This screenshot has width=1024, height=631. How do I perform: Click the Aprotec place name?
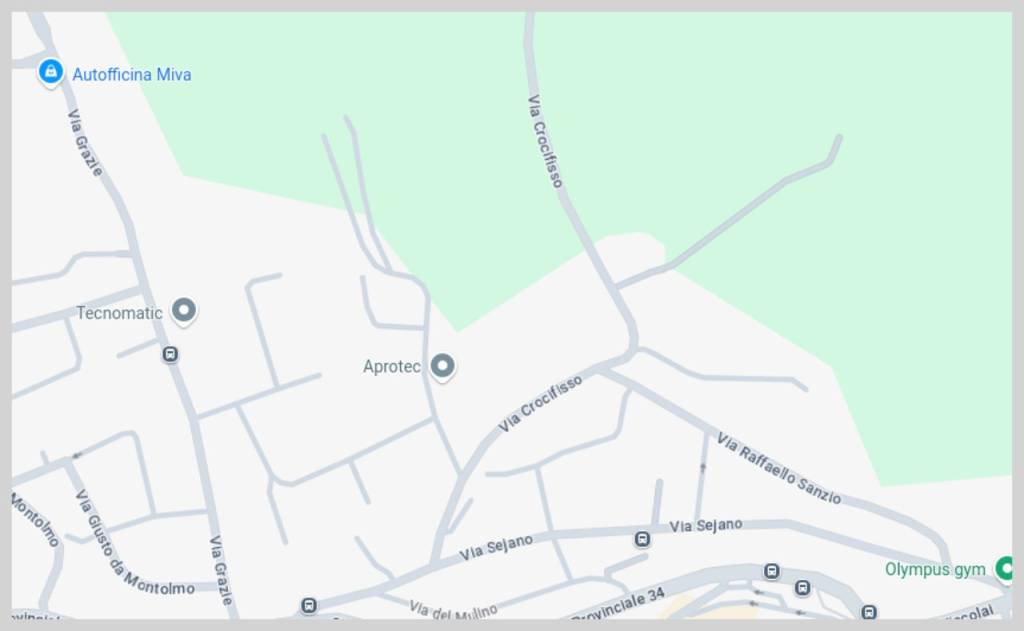pos(392,366)
